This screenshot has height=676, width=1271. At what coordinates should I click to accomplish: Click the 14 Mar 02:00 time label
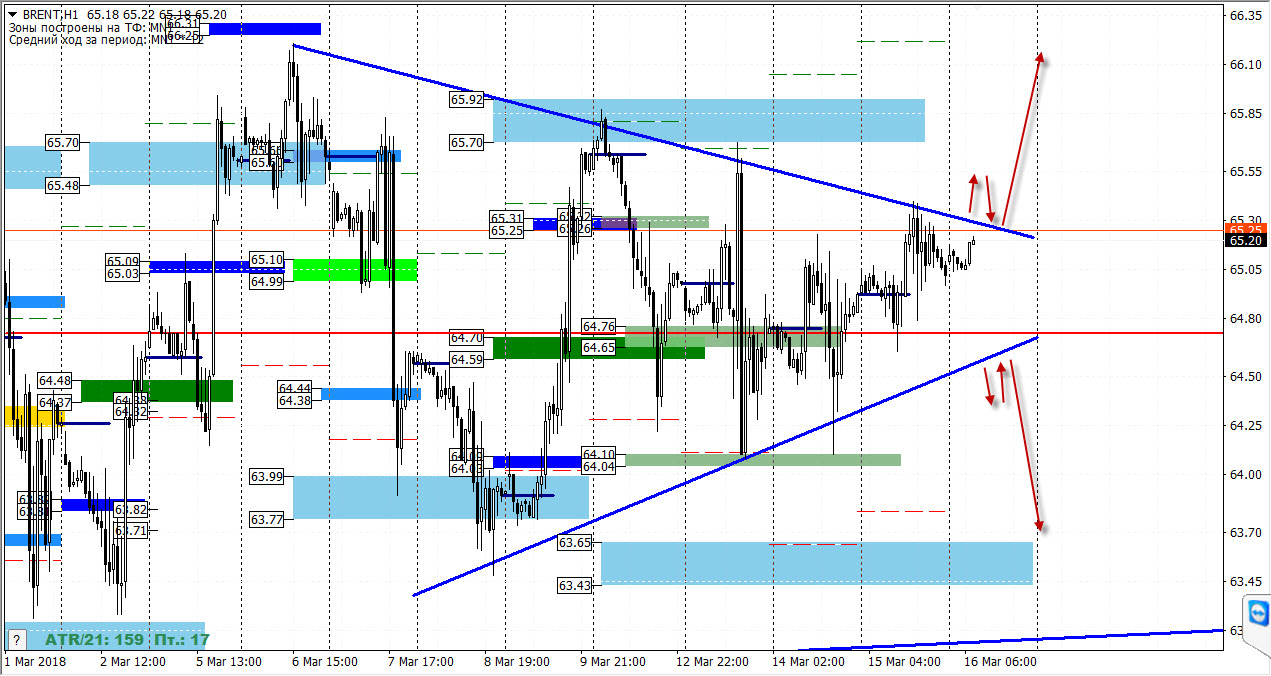[809, 662]
